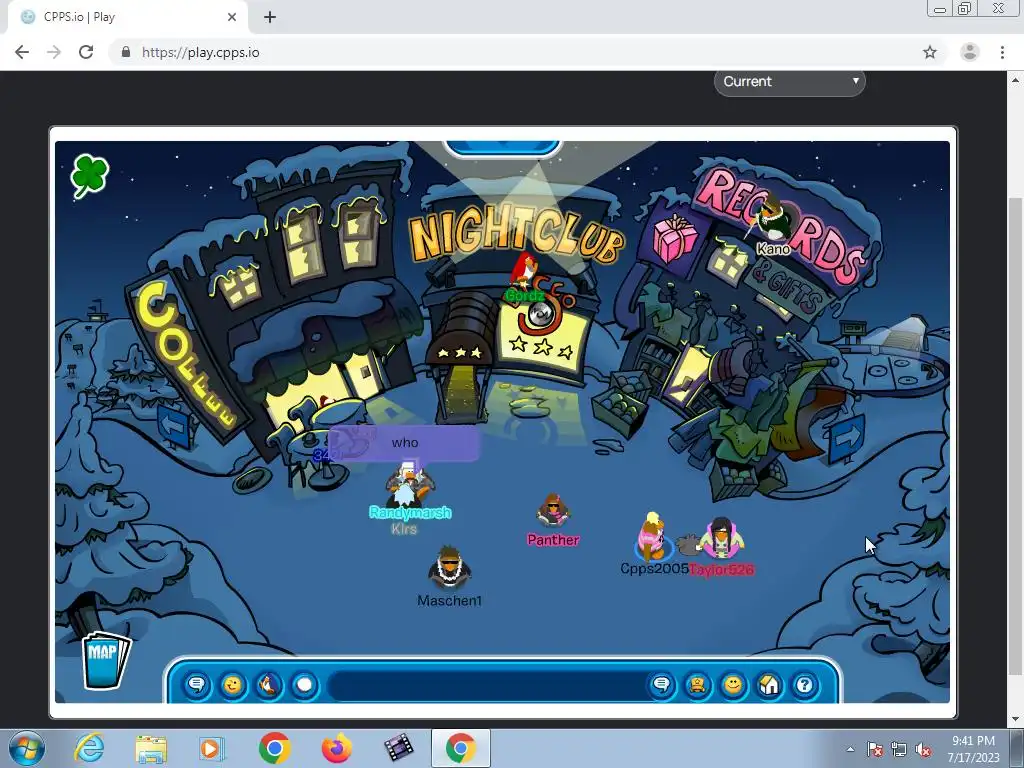Image resolution: width=1024 pixels, height=768 pixels.
Task: Open the Current version dropdown
Action: (790, 82)
